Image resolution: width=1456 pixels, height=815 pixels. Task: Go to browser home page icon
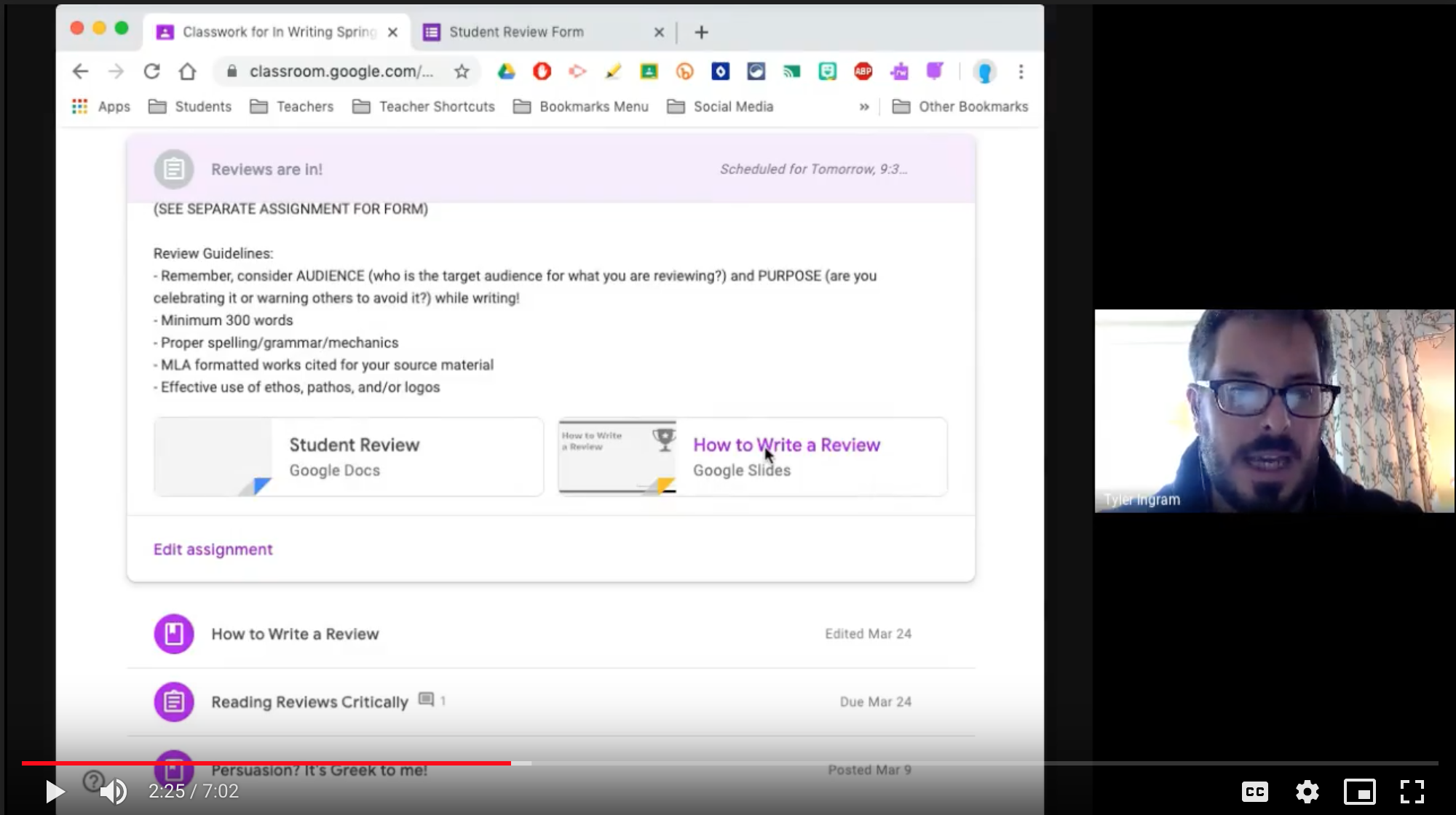tap(188, 71)
